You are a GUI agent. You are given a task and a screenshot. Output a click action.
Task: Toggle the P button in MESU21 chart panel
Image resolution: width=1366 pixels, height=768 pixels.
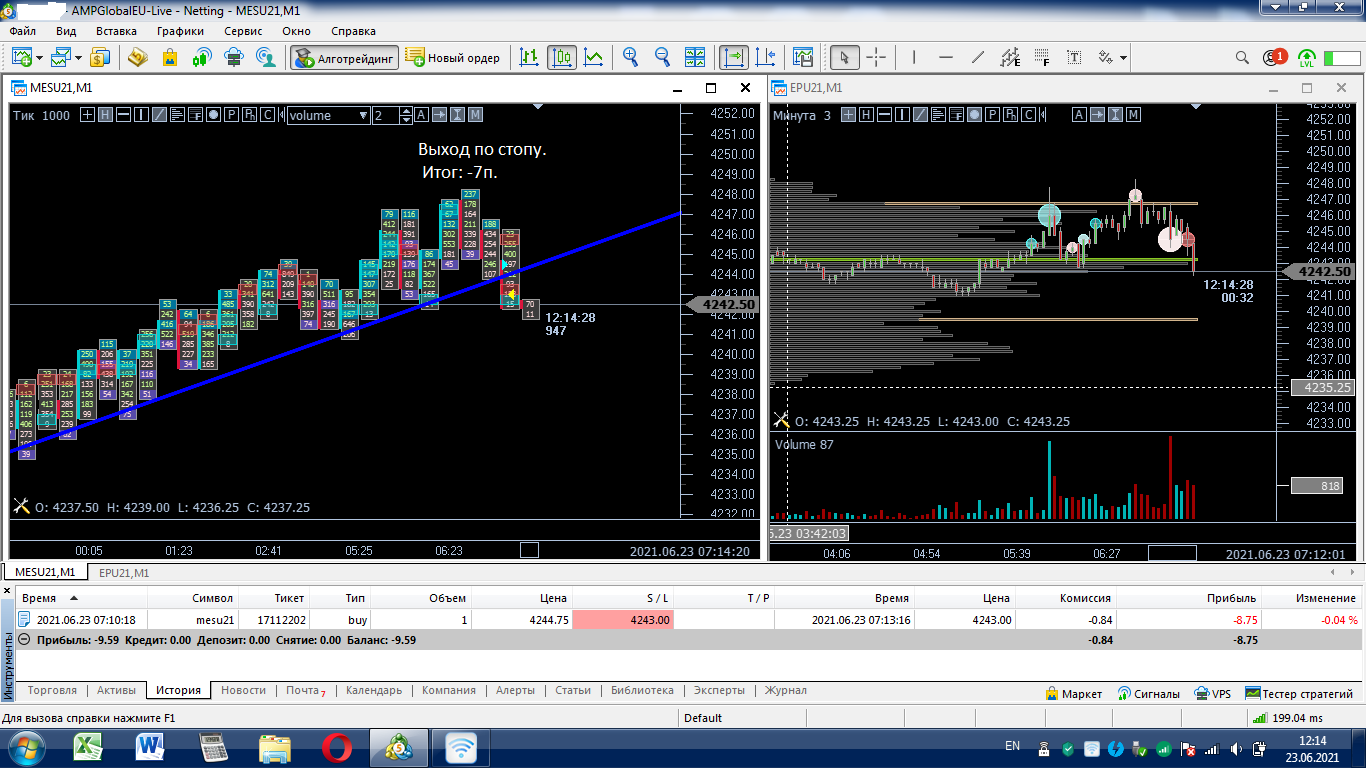pyautogui.click(x=231, y=115)
